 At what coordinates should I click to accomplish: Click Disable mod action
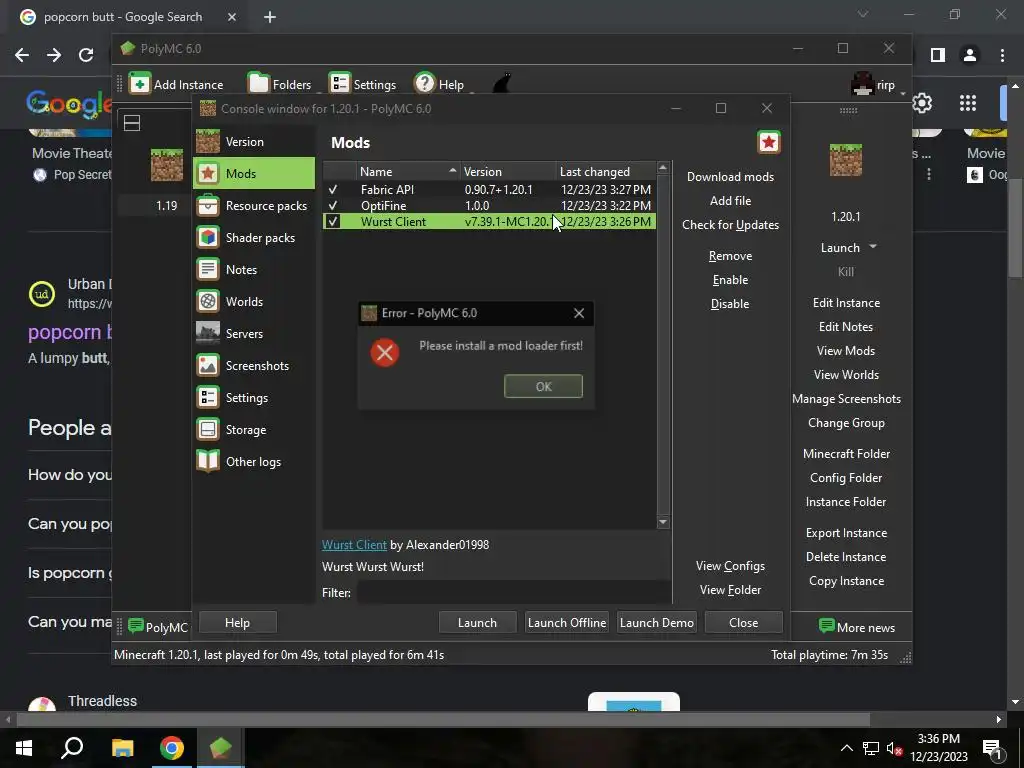pos(730,304)
